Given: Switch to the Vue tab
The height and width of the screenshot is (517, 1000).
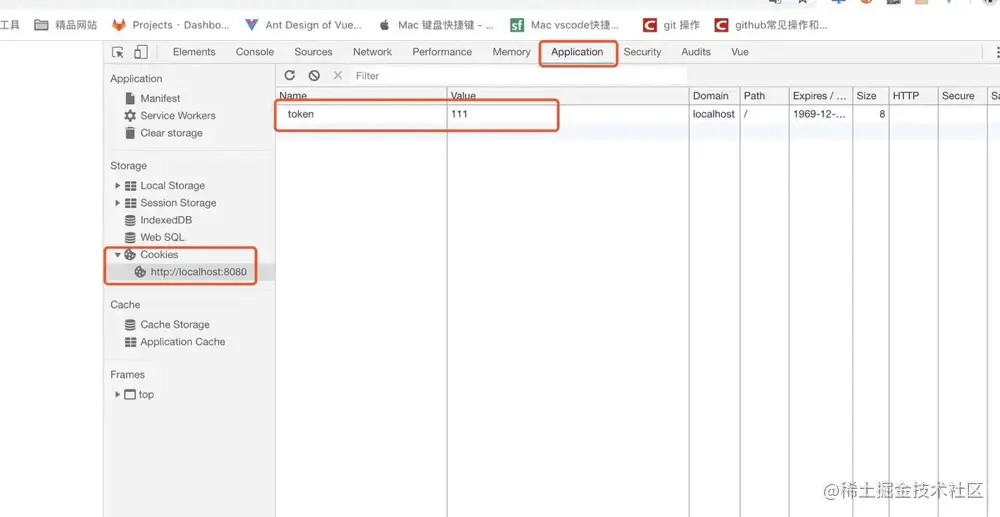Looking at the screenshot, I should click(740, 52).
